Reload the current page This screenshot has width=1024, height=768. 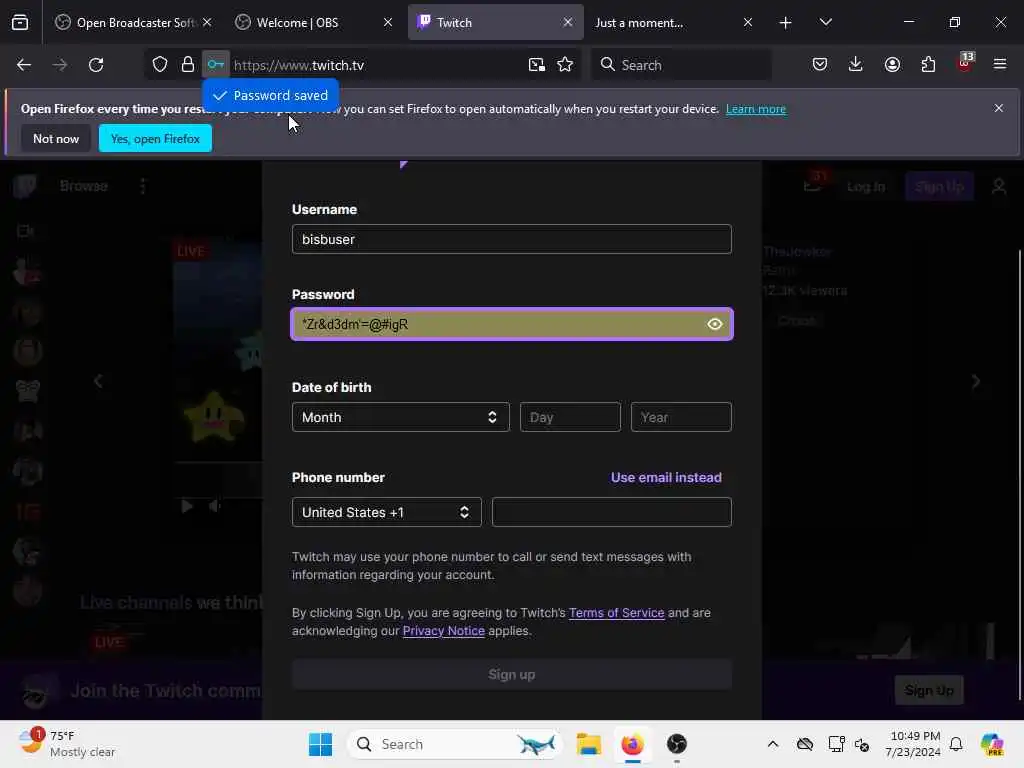point(96,65)
